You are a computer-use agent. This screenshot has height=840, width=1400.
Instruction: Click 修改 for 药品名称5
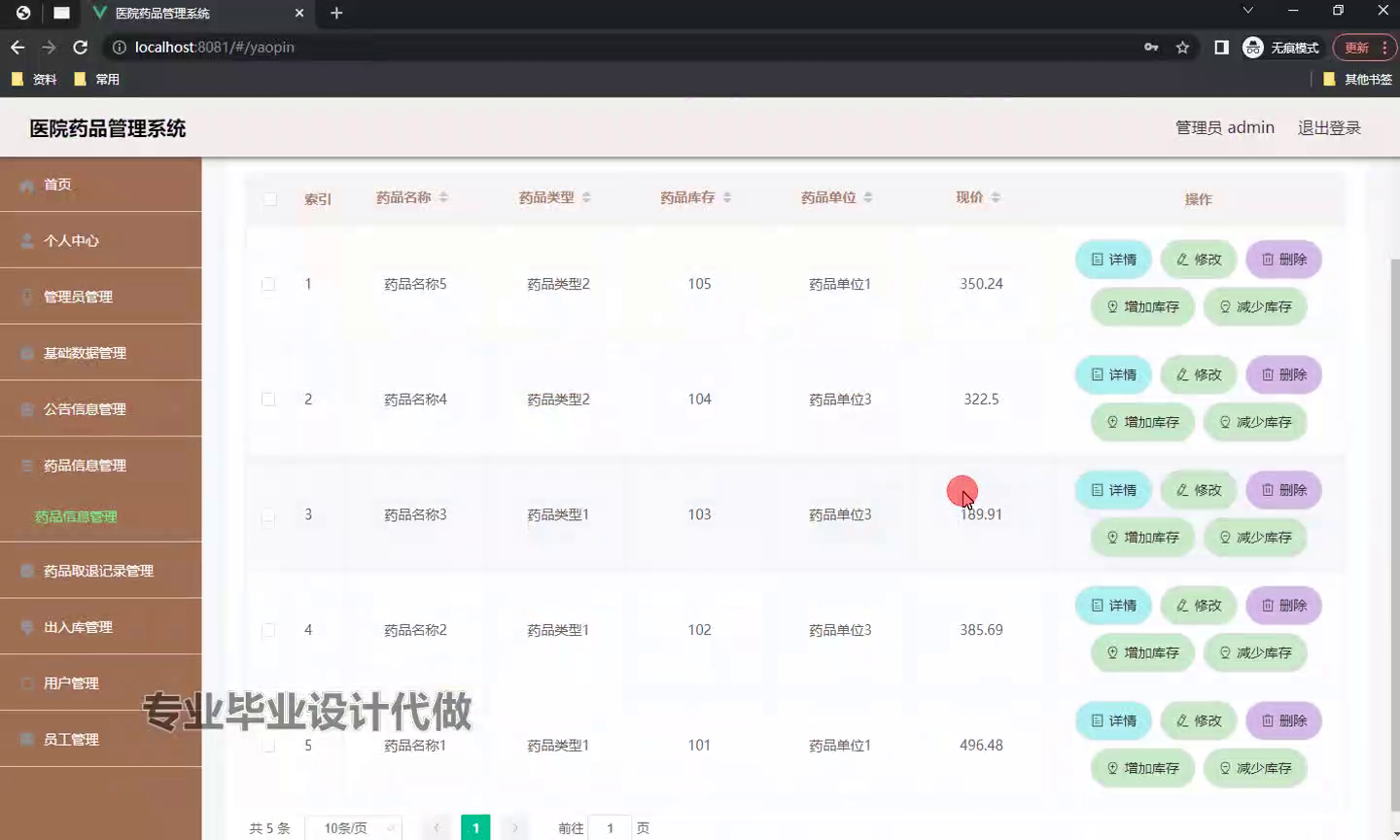[x=1199, y=260]
